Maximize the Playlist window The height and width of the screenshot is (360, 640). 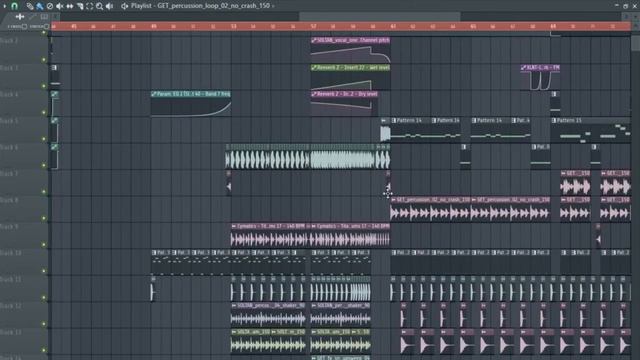click(626, 6)
